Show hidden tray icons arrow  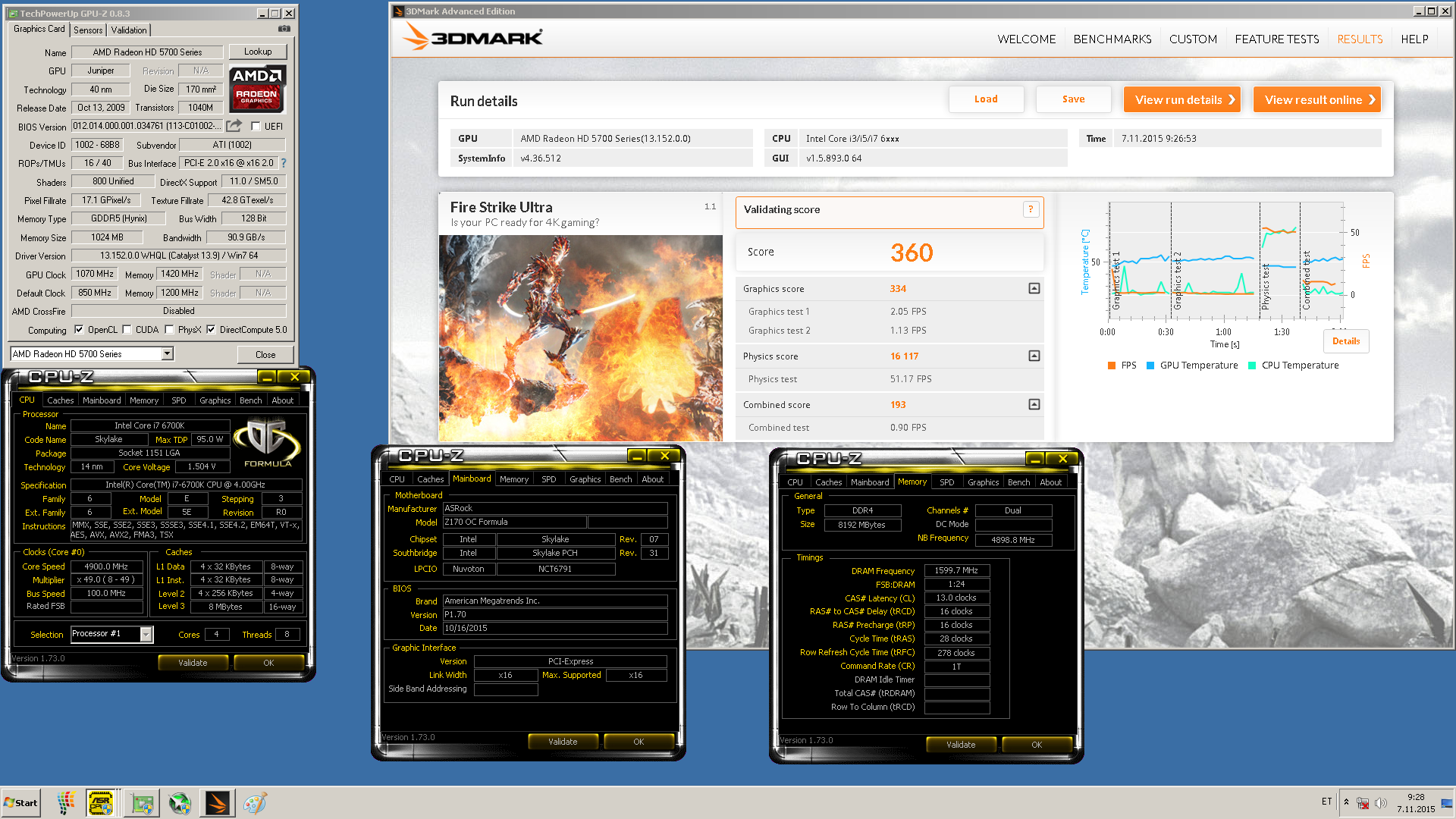[x=1347, y=802]
